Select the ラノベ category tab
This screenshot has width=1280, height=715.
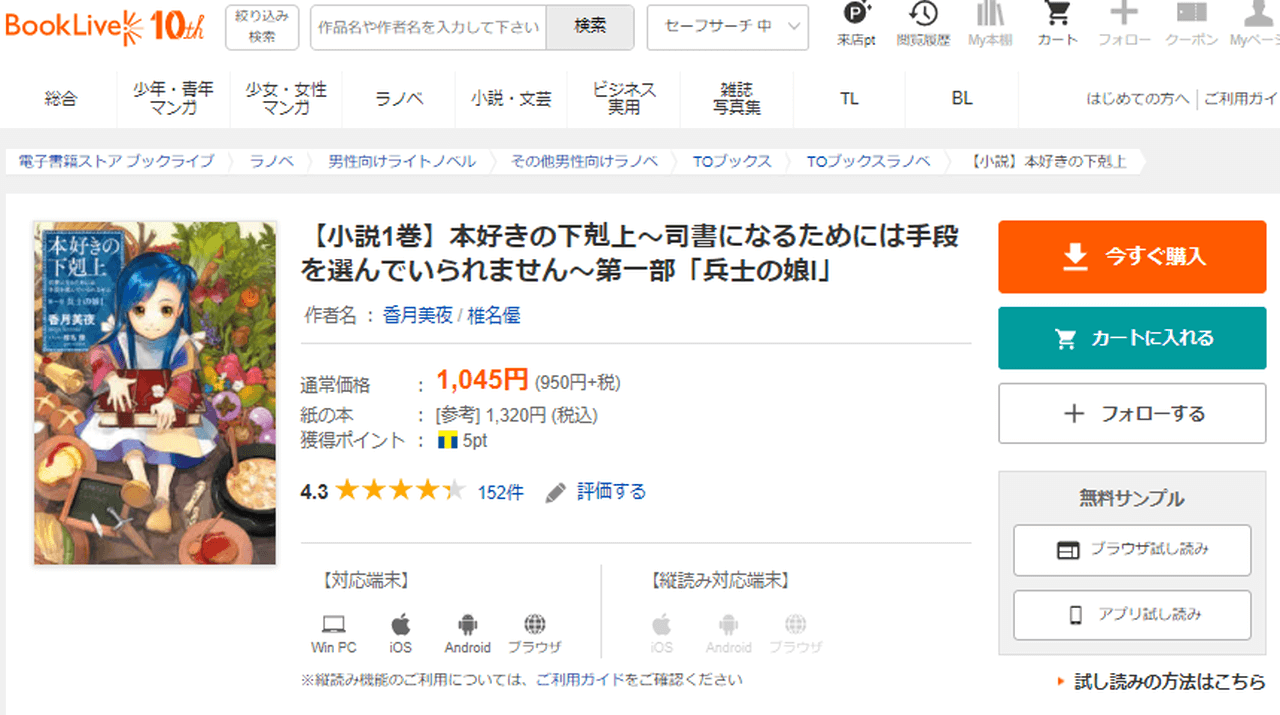399,99
